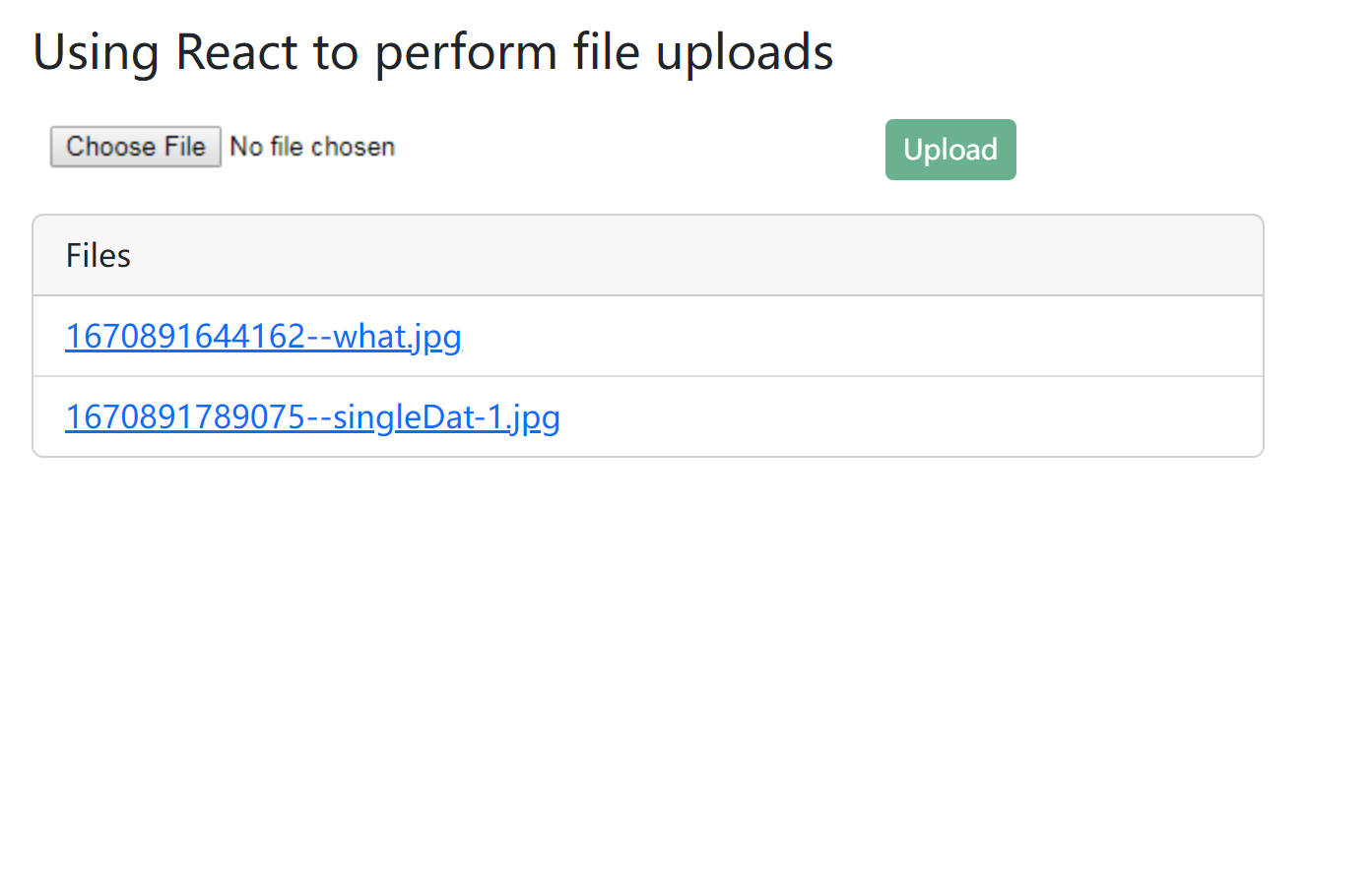
Task: Open the 1670891789075--singleDat-1.jpg file link
Action: point(312,417)
